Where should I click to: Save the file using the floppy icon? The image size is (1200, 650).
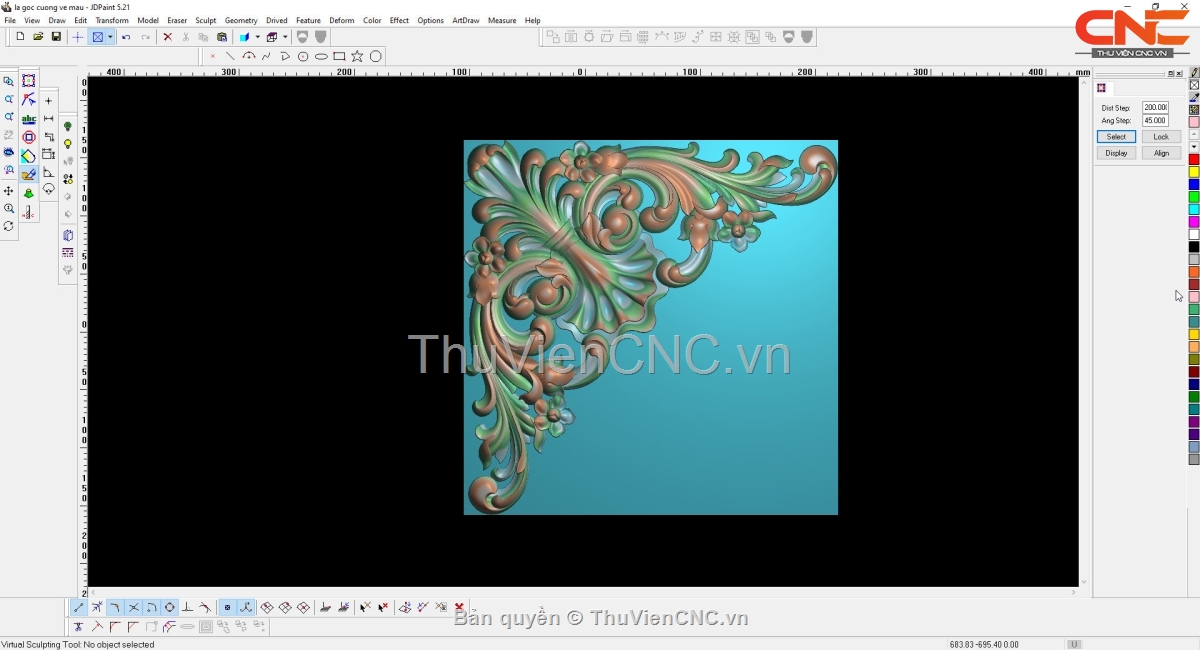coord(56,37)
